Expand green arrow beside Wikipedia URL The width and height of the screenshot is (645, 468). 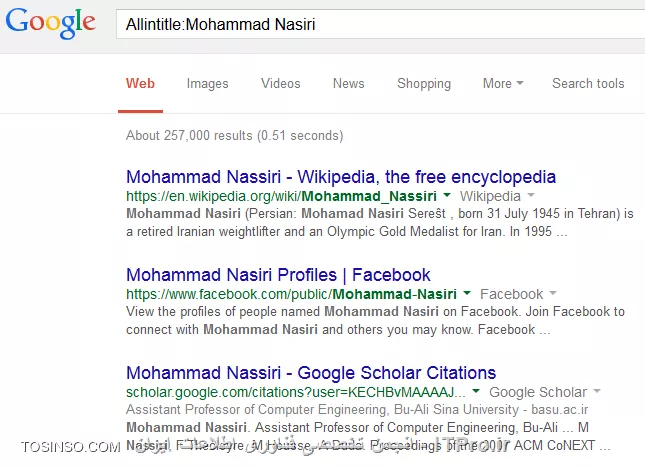click(x=447, y=195)
